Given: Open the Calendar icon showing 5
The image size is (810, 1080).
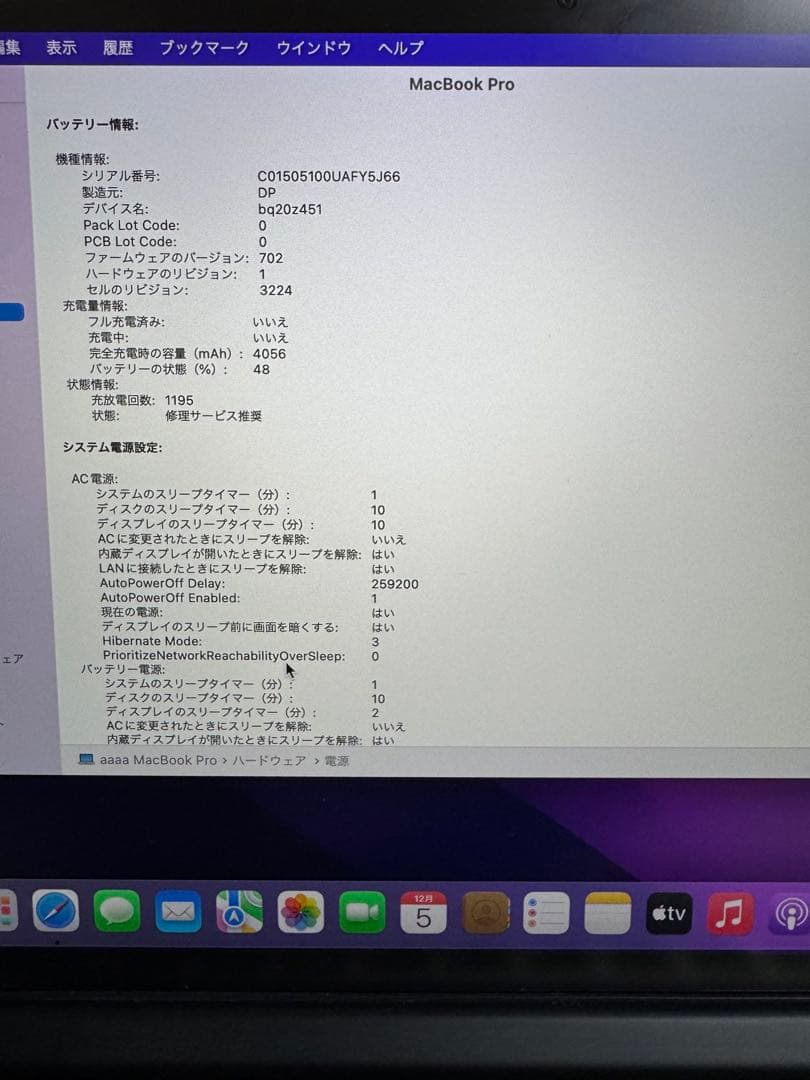Looking at the screenshot, I should click(423, 912).
